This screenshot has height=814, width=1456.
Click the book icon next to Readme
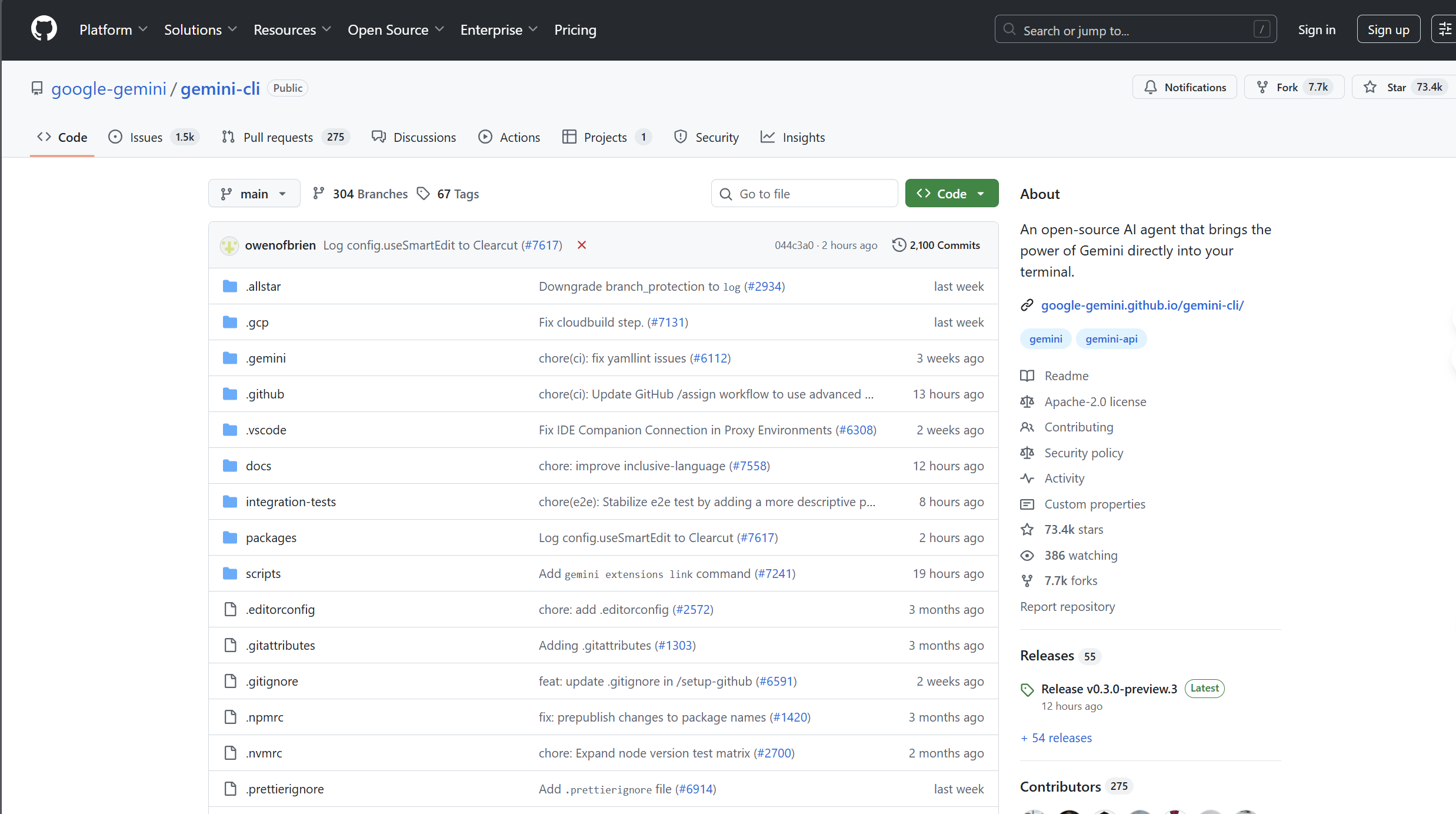[1027, 376]
